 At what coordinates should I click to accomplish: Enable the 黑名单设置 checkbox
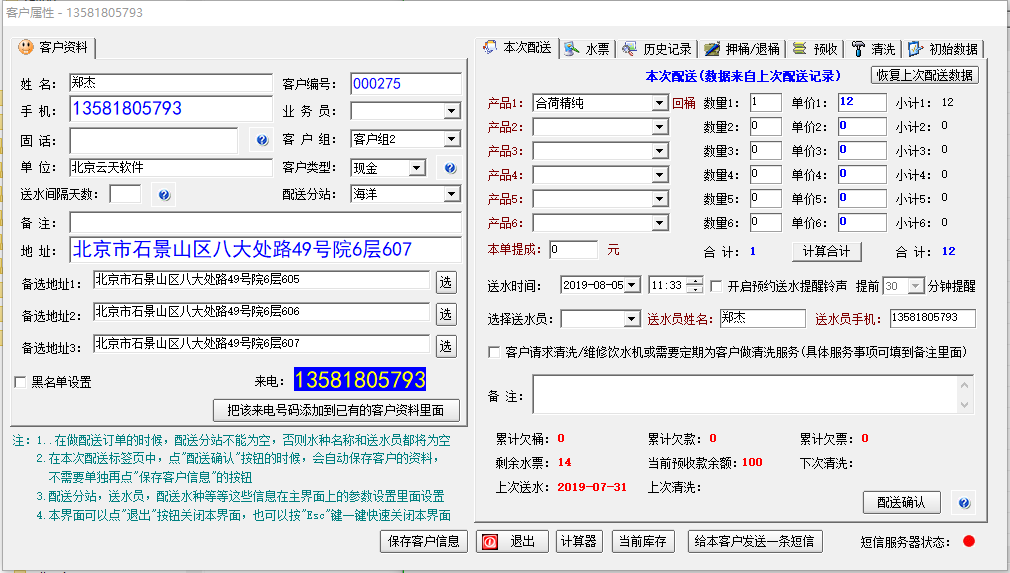click(x=20, y=382)
